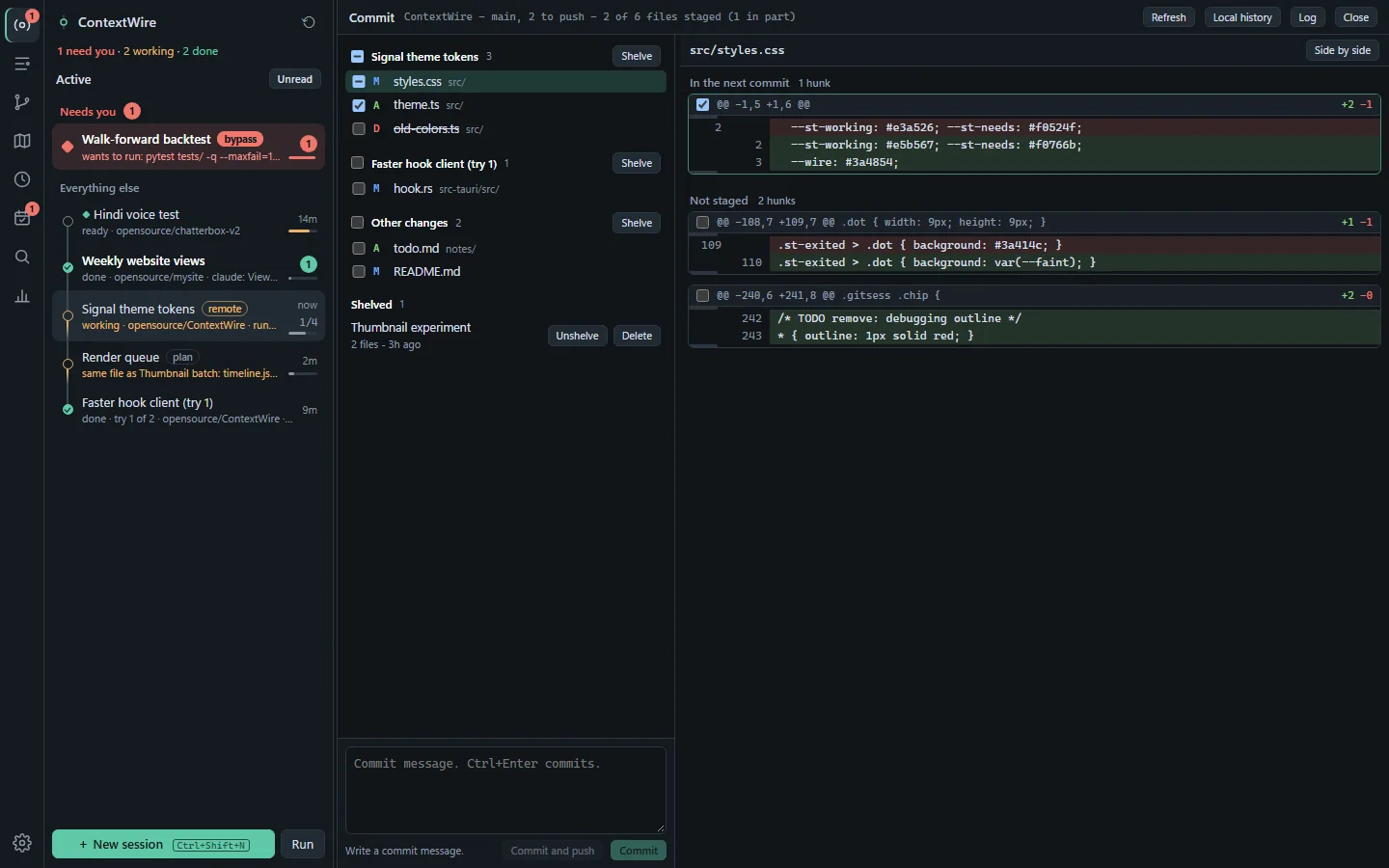Click the ContextWire project status icon
Image resolution: width=1389 pixels, height=868 pixels.
click(x=64, y=22)
